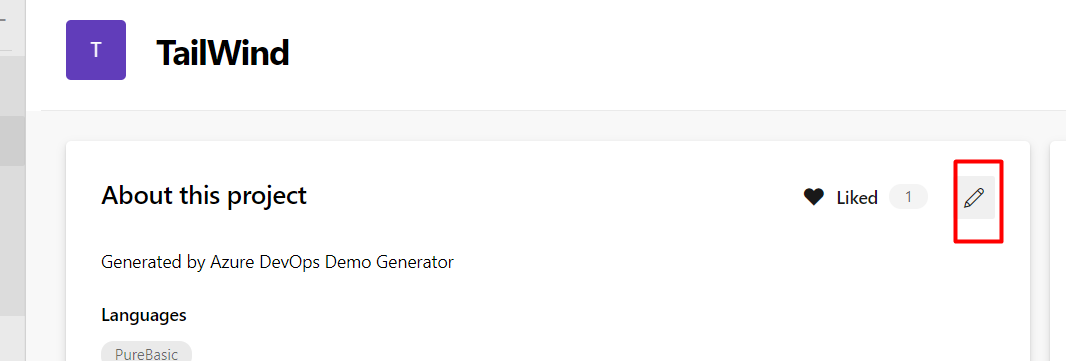This screenshot has height=361, width=1066.
Task: Click the gray page background below the header
Action: [544, 126]
